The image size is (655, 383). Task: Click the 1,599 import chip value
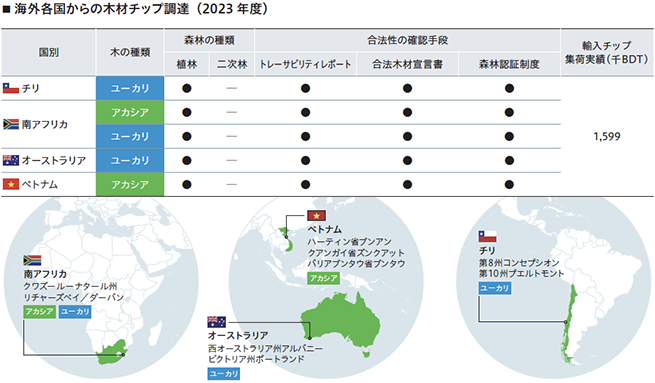607,136
